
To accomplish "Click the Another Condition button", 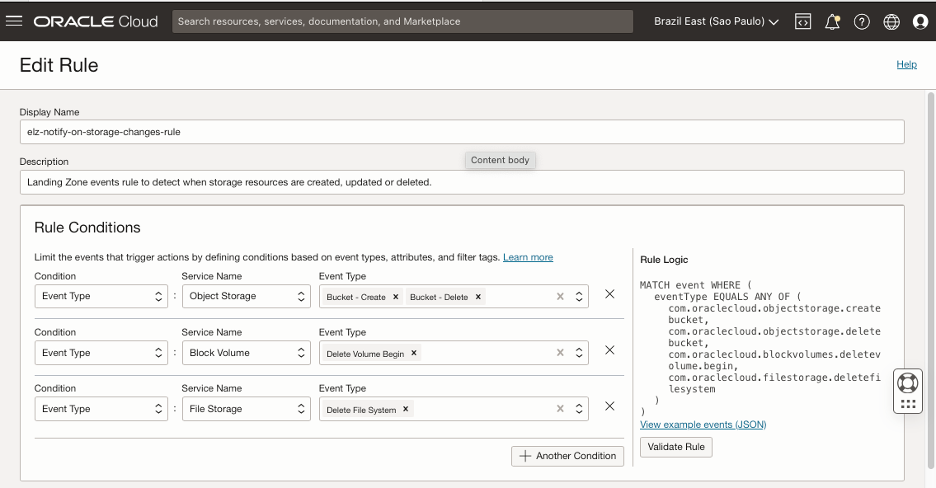I will [x=567, y=456].
